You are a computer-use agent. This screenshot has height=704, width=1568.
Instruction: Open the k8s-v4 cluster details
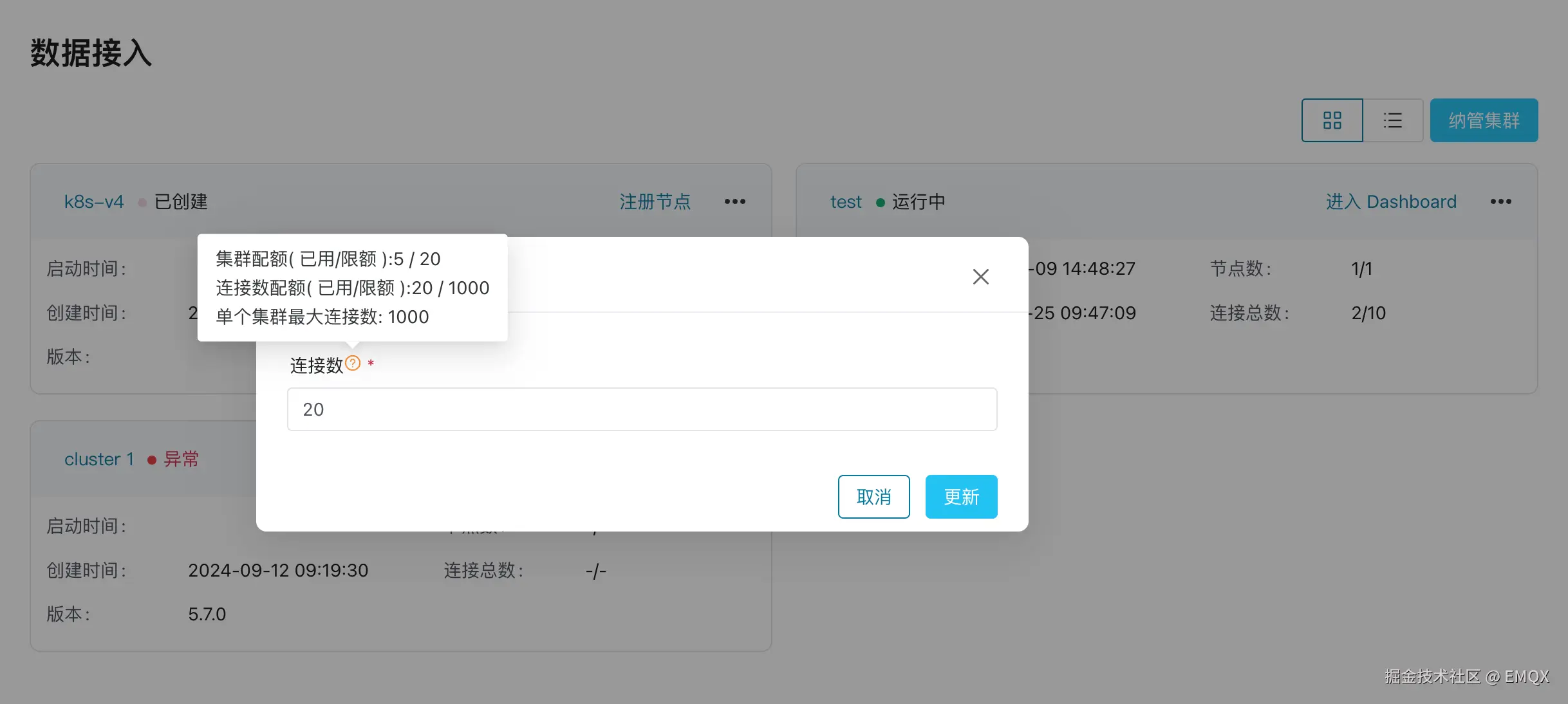[x=93, y=201]
